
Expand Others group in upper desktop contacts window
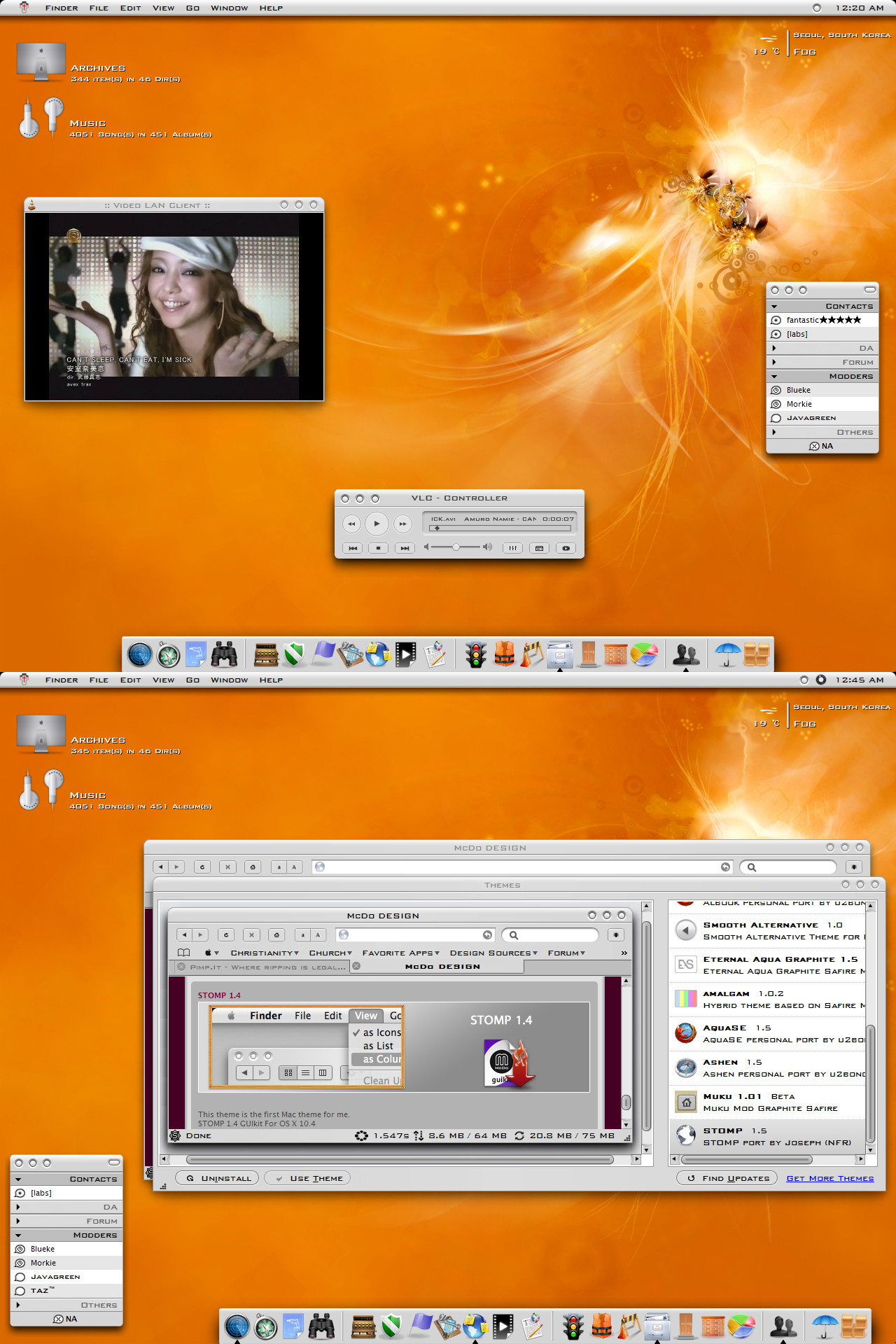[x=773, y=432]
